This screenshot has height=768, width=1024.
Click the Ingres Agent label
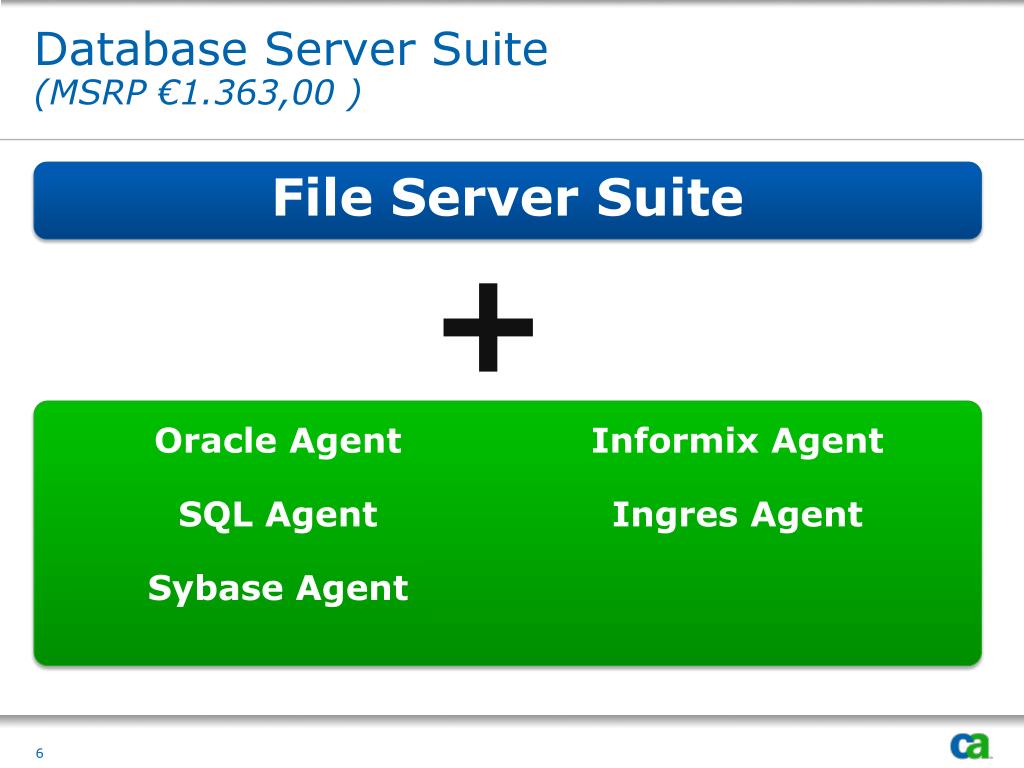click(x=737, y=516)
